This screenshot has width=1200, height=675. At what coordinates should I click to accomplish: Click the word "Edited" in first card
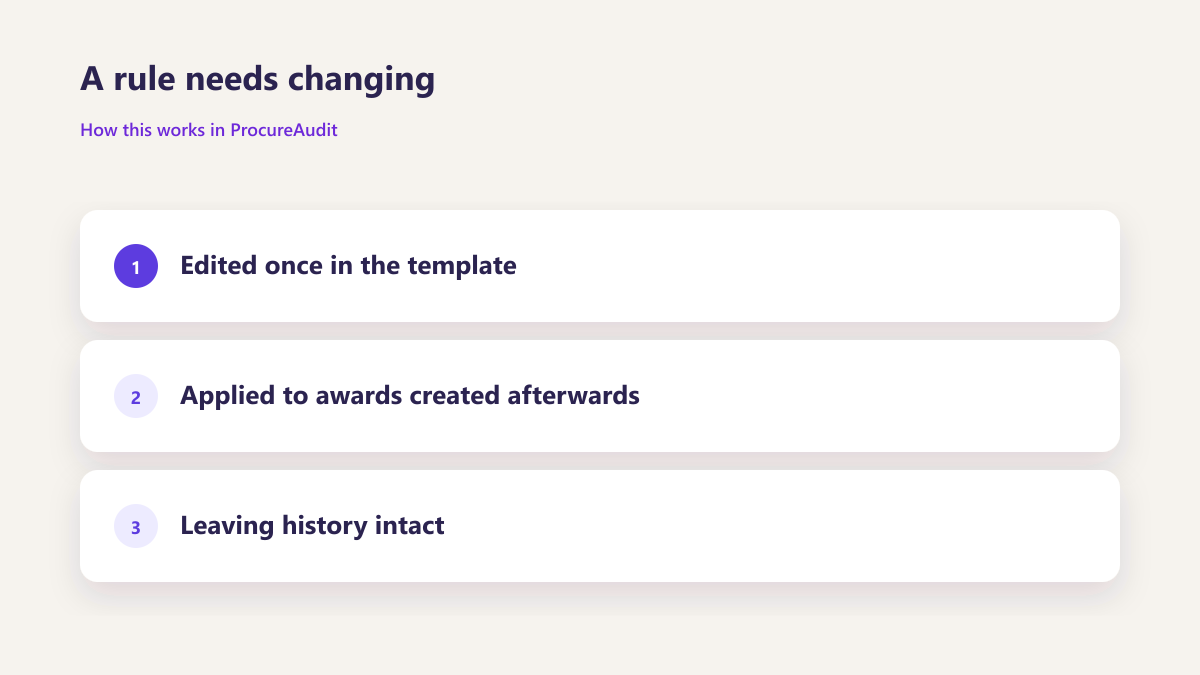coord(219,266)
